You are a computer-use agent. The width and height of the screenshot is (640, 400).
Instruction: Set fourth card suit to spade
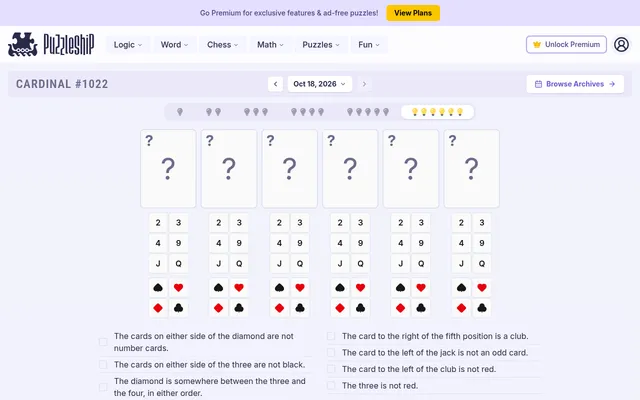click(x=340, y=288)
